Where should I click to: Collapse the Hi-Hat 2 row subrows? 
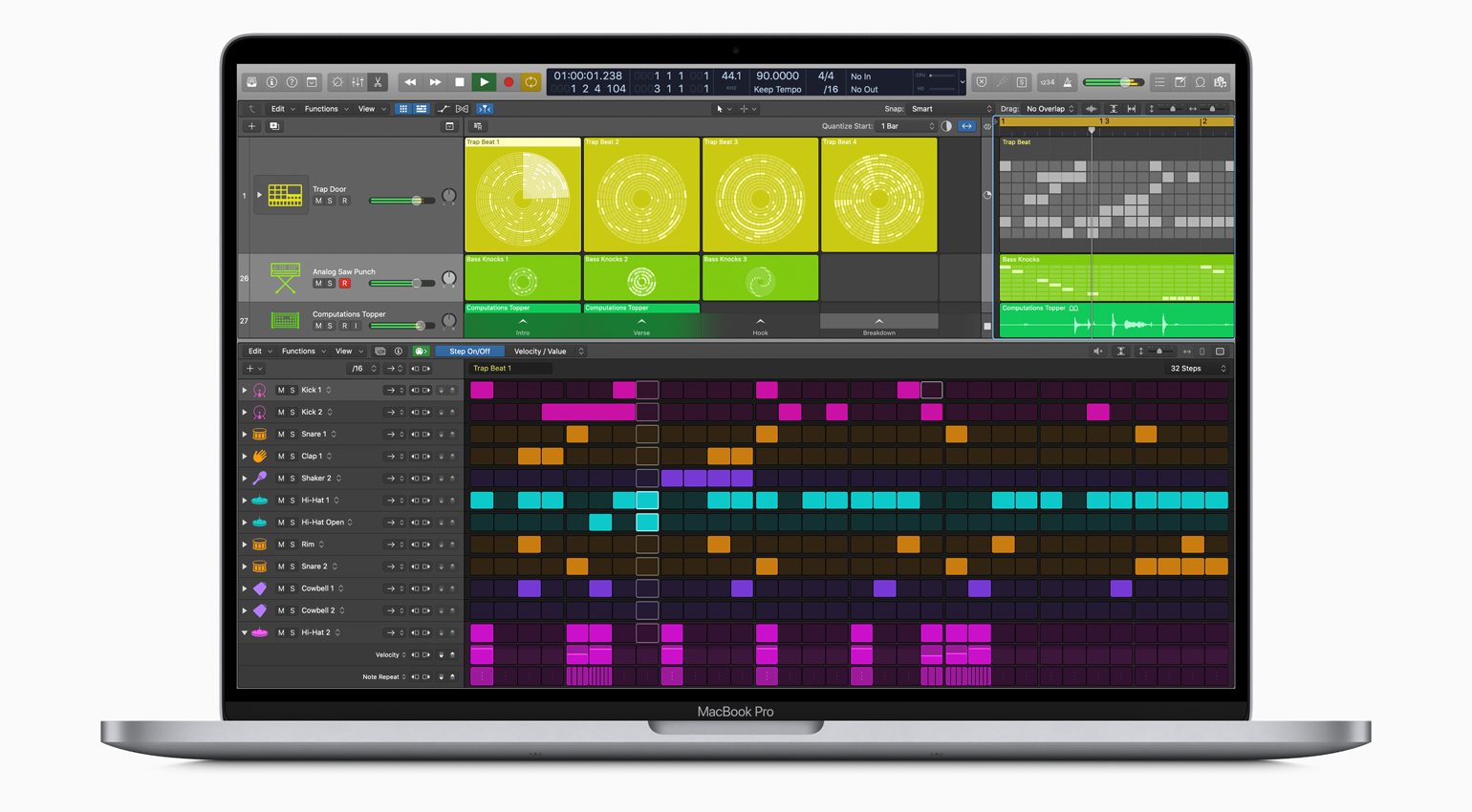(x=245, y=633)
